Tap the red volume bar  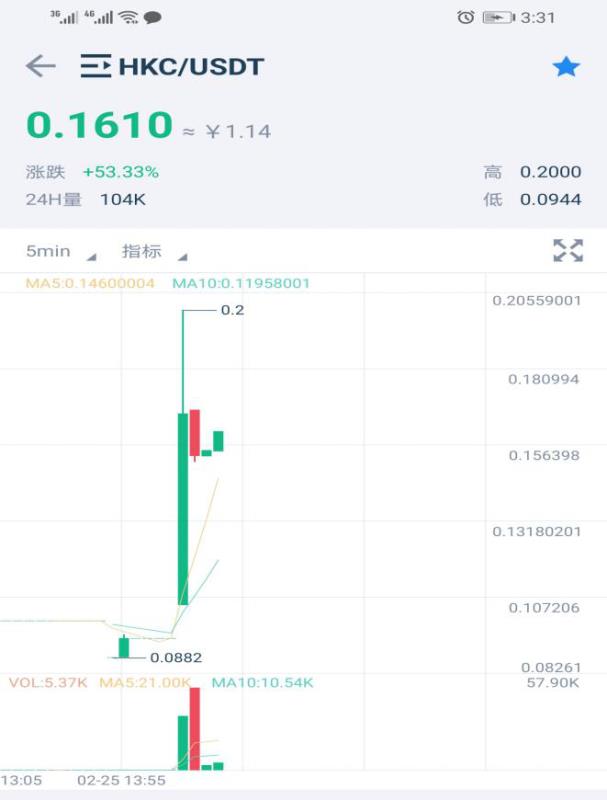coord(195,729)
